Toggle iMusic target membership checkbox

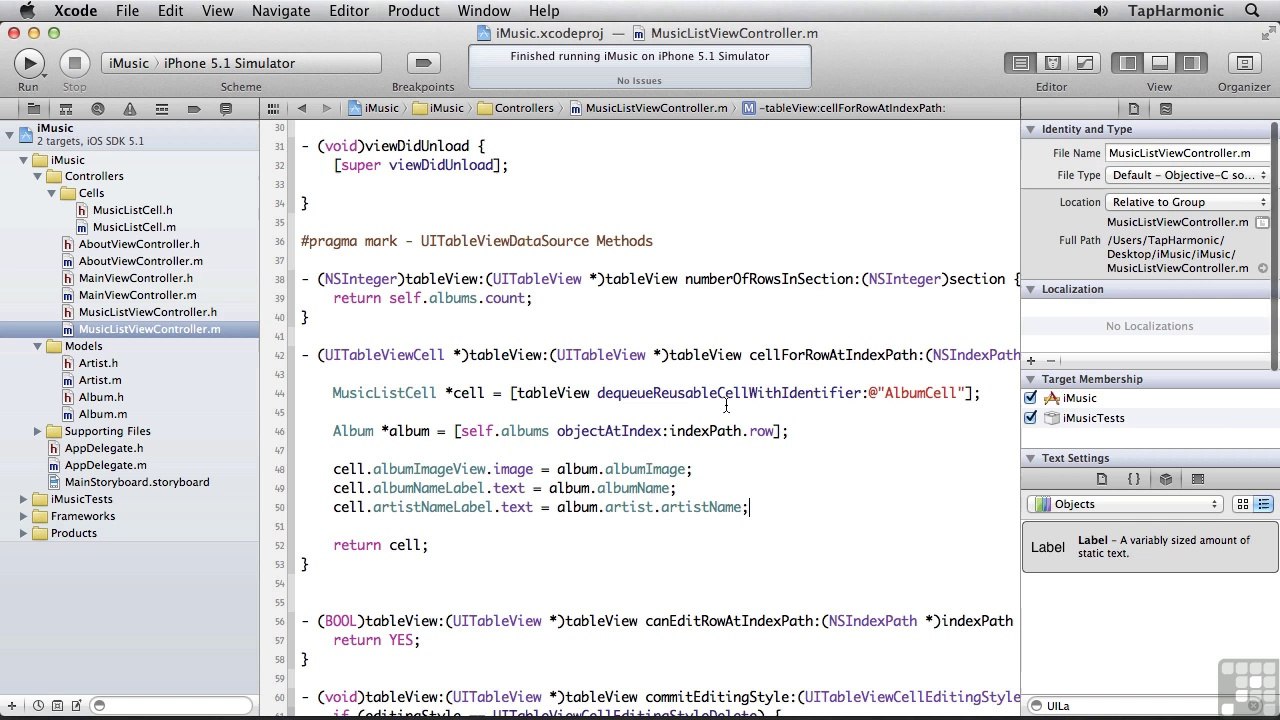click(x=1031, y=398)
